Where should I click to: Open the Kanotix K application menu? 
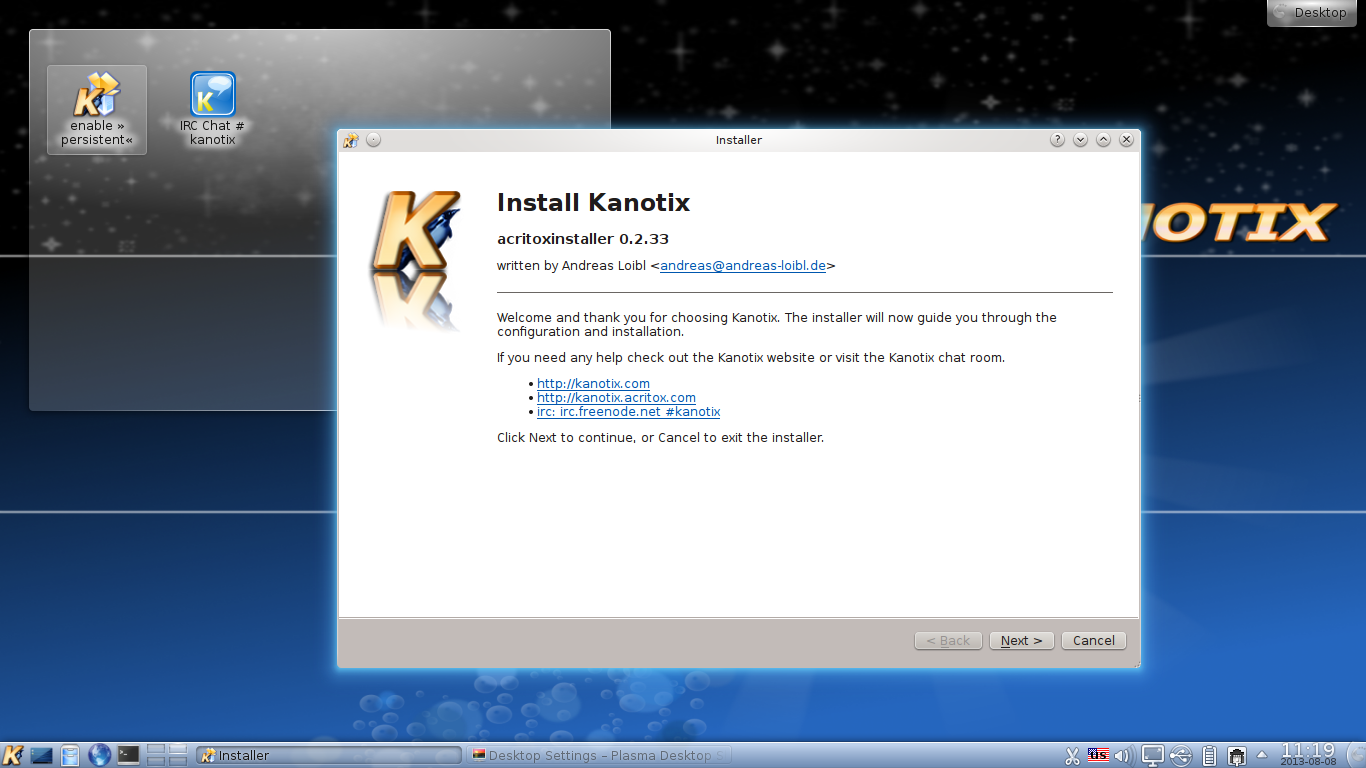(13, 755)
